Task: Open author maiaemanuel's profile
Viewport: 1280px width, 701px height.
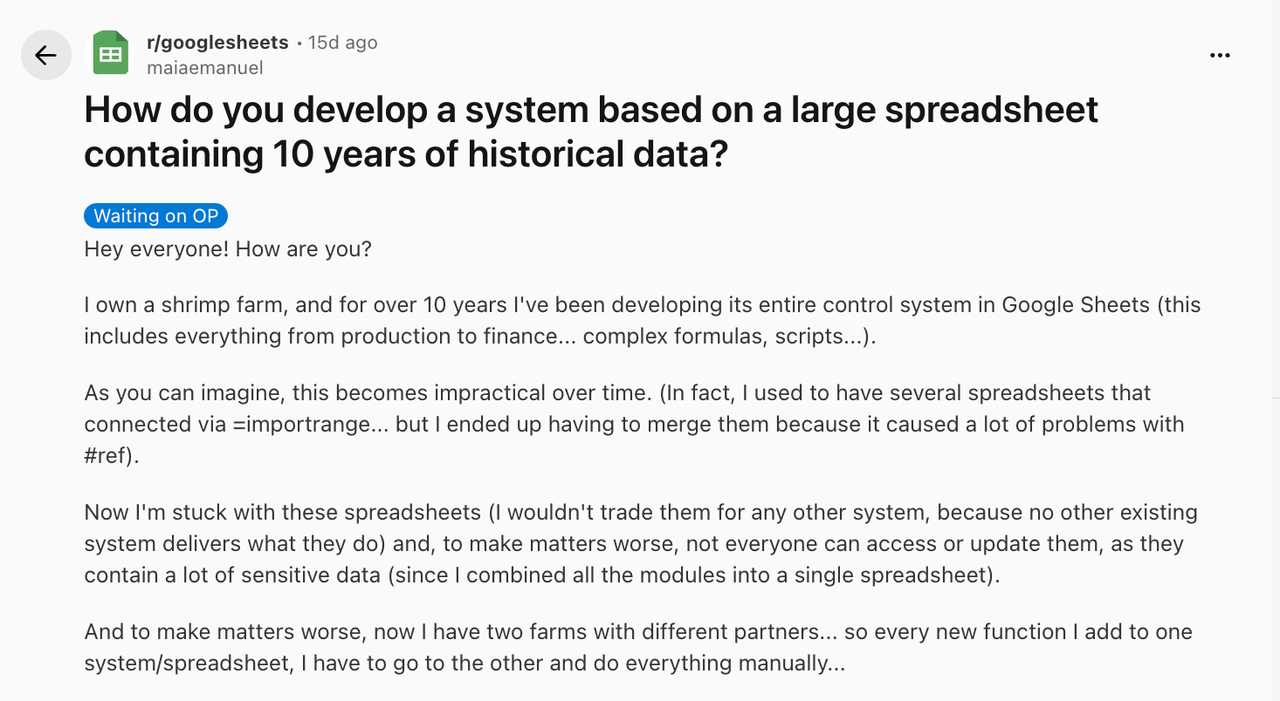Action: pyautogui.click(x=204, y=68)
